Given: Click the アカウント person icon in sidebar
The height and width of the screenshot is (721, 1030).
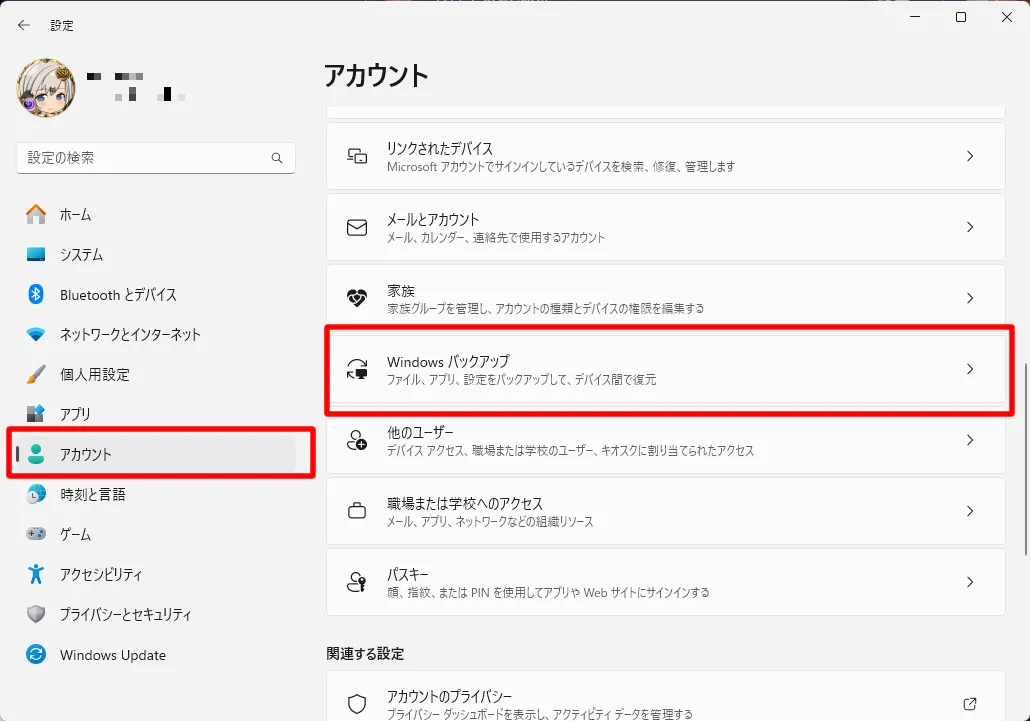Looking at the screenshot, I should (x=36, y=454).
